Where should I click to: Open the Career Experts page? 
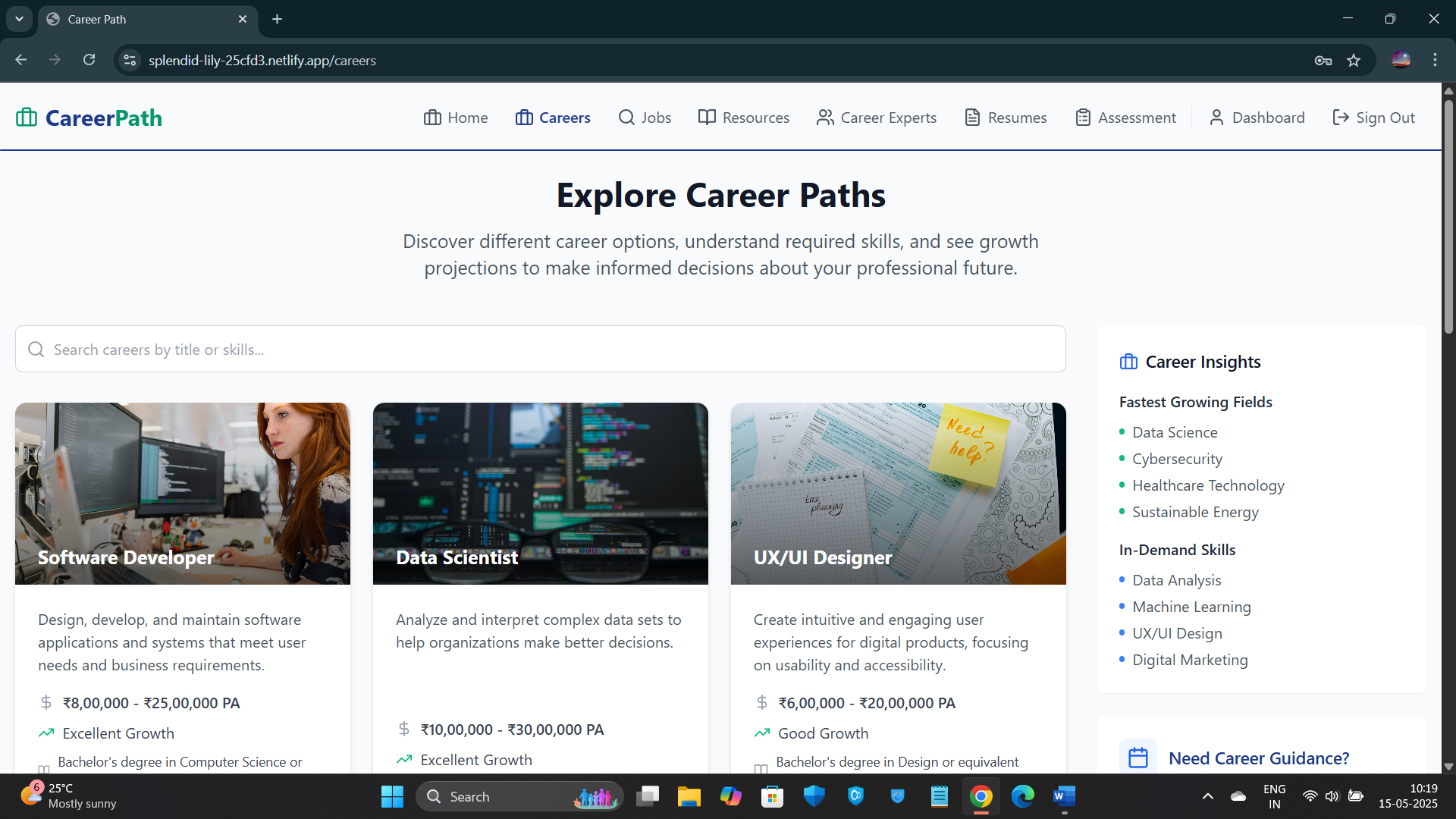click(x=877, y=118)
